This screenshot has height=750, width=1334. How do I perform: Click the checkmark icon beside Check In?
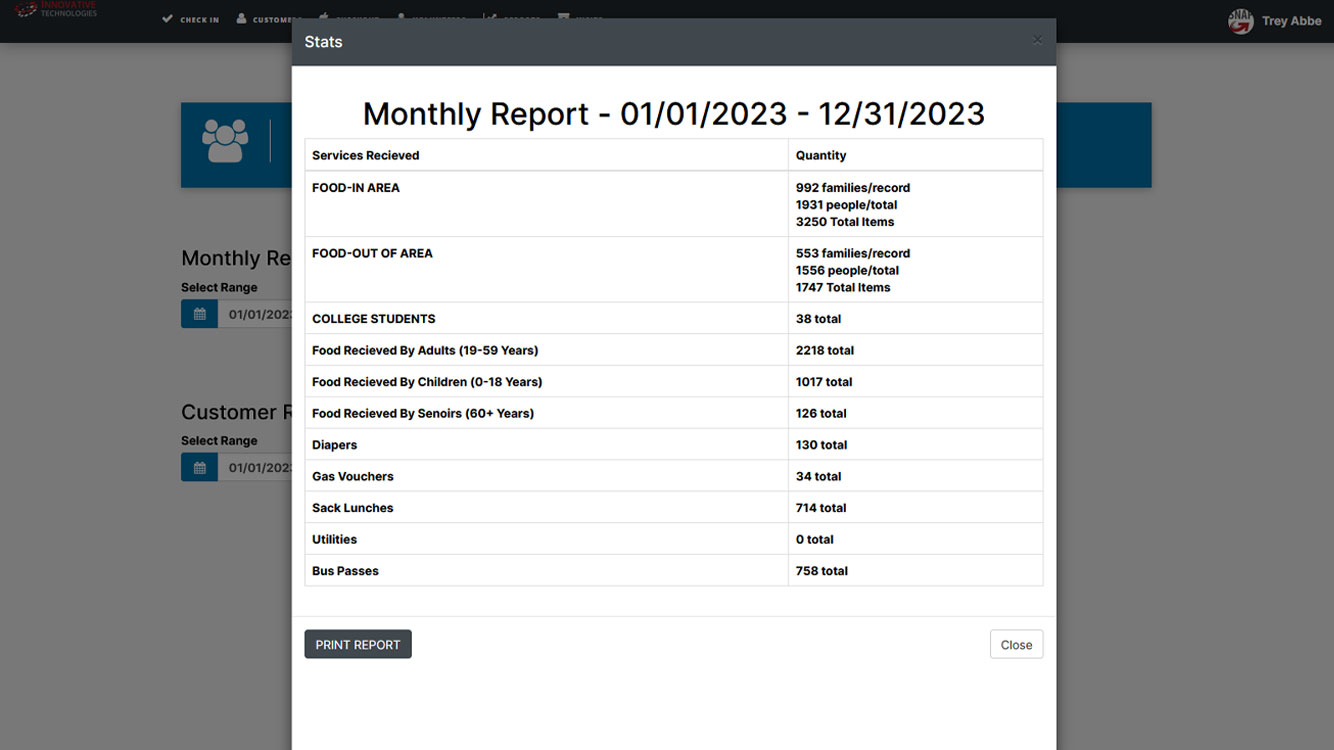pos(167,19)
